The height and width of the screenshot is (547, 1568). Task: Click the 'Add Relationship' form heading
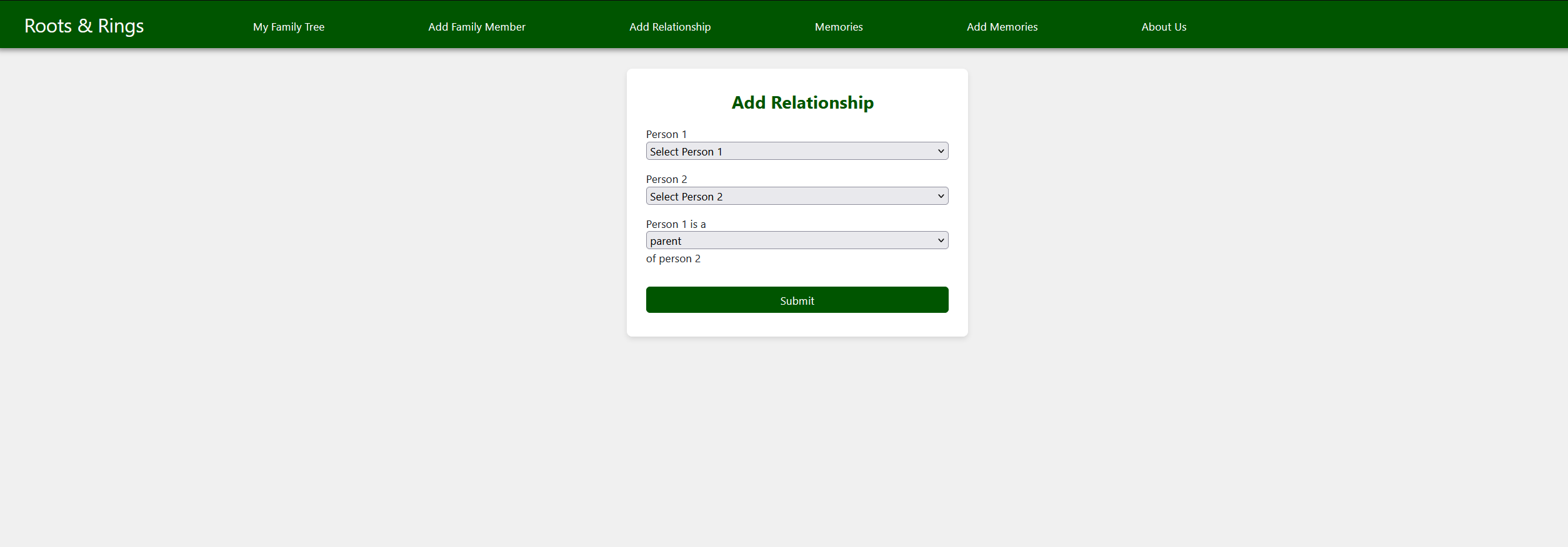(x=802, y=102)
